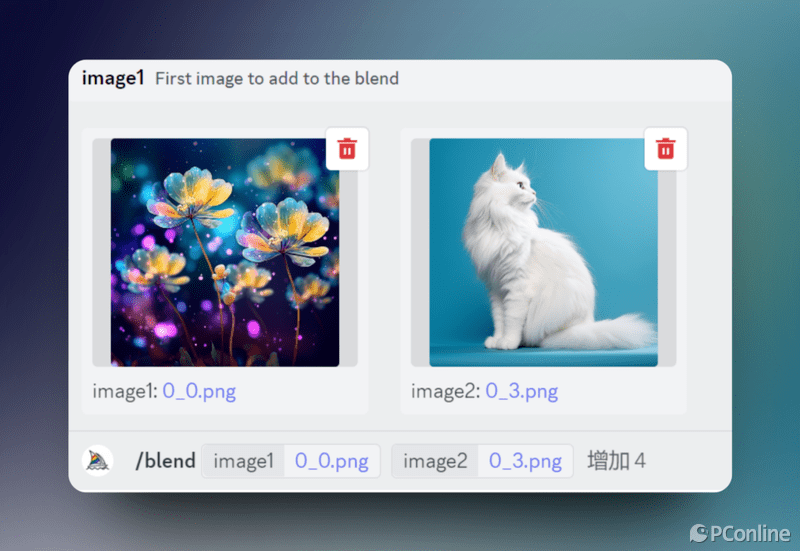Image resolution: width=800 pixels, height=551 pixels.
Task: Click the 'image1:' caption label
Action: pyautogui.click(x=125, y=391)
